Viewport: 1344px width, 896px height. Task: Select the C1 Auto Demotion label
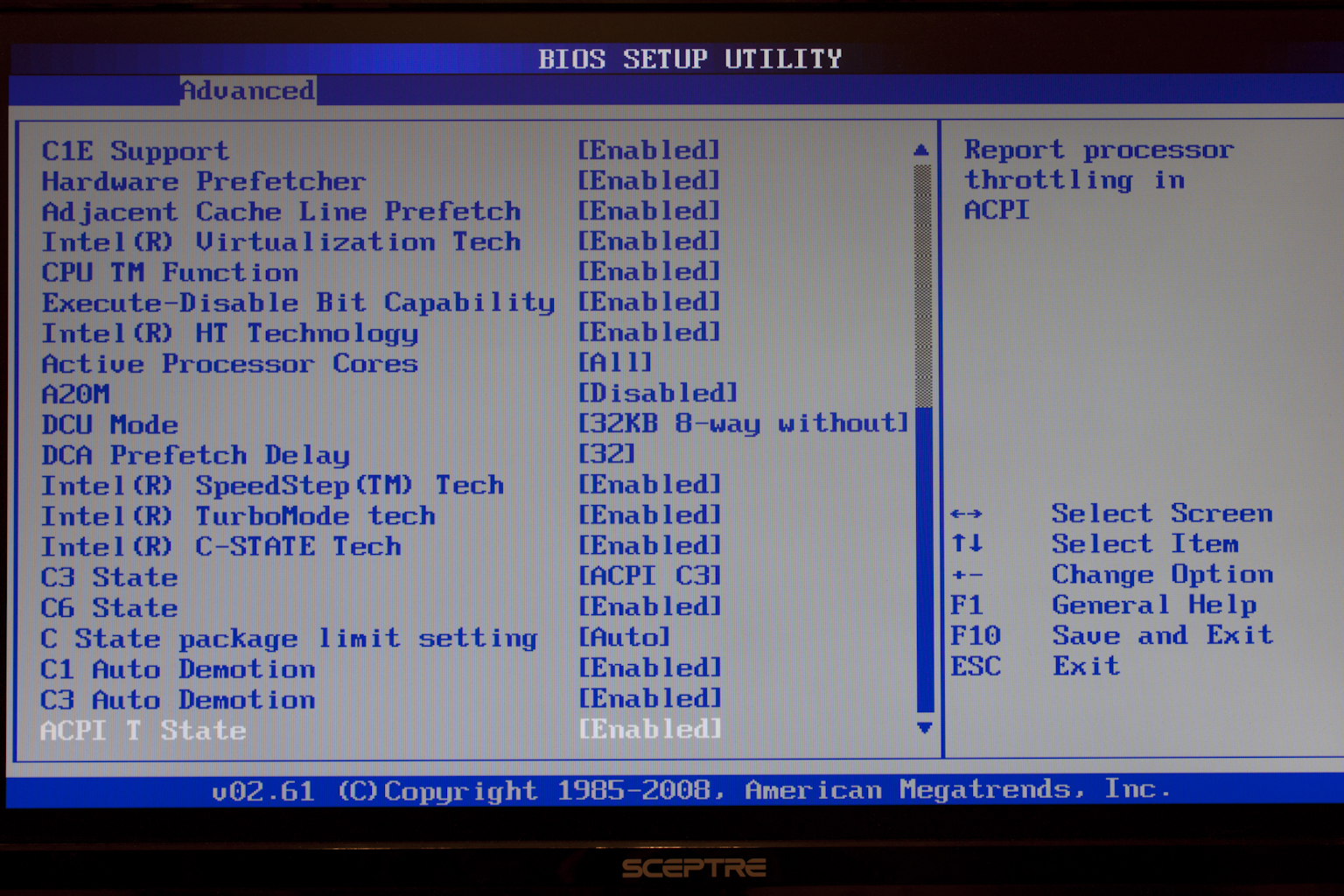178,669
